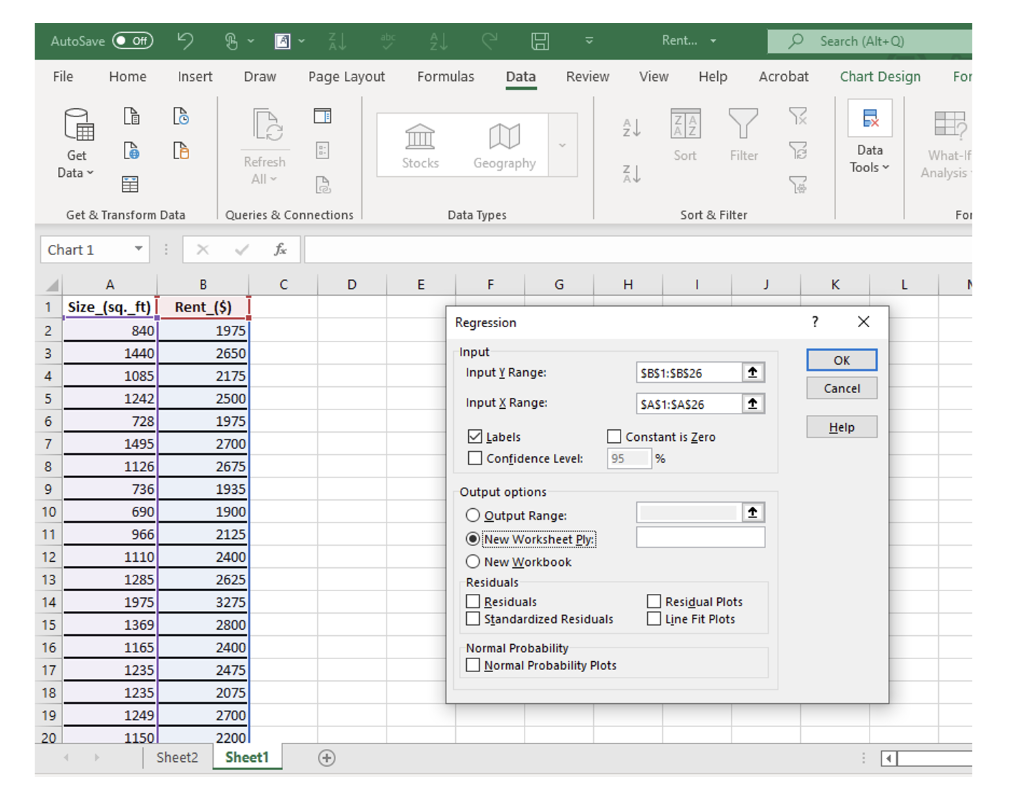This screenshot has height=802, width=1024.
Task: Select the Stocks data type
Action: coord(420,146)
